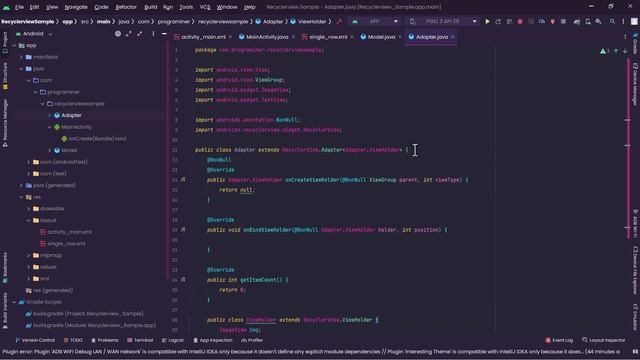Viewport: 640px width, 360px height.
Task: Open the Android project view dropdown
Action: pos(33,34)
